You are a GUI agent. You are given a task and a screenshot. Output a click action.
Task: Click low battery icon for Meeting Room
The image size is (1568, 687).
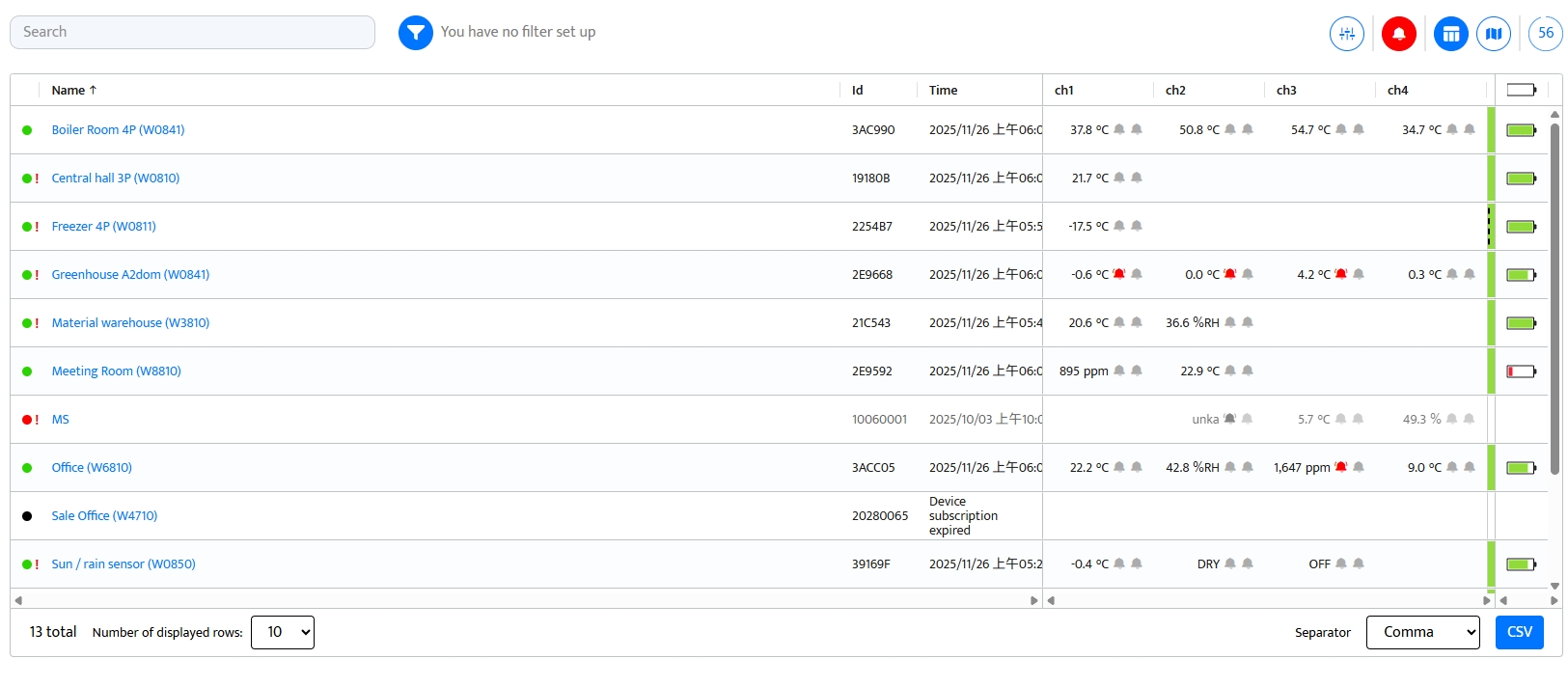[x=1521, y=371]
